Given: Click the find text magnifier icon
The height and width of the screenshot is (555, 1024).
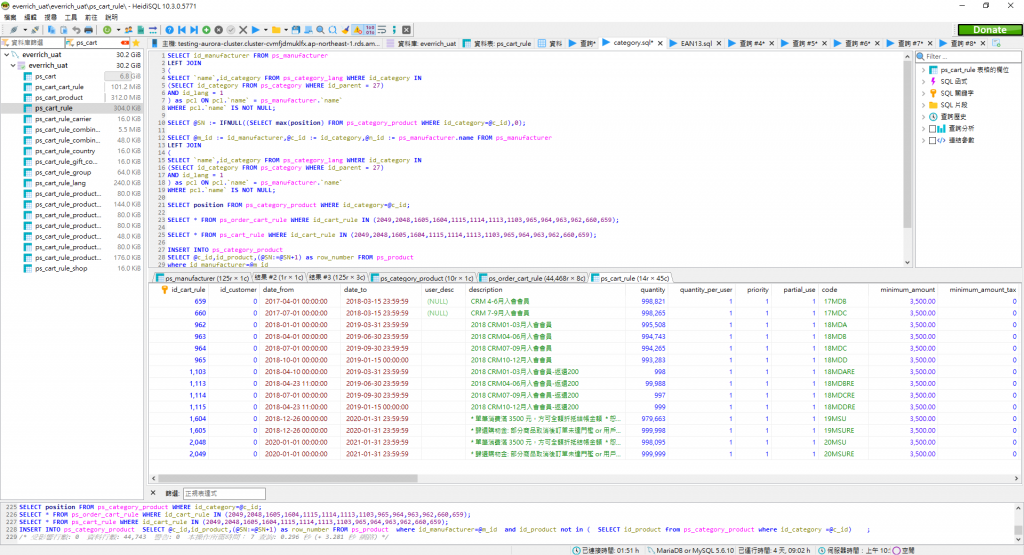Looking at the screenshot, I should (320, 30).
